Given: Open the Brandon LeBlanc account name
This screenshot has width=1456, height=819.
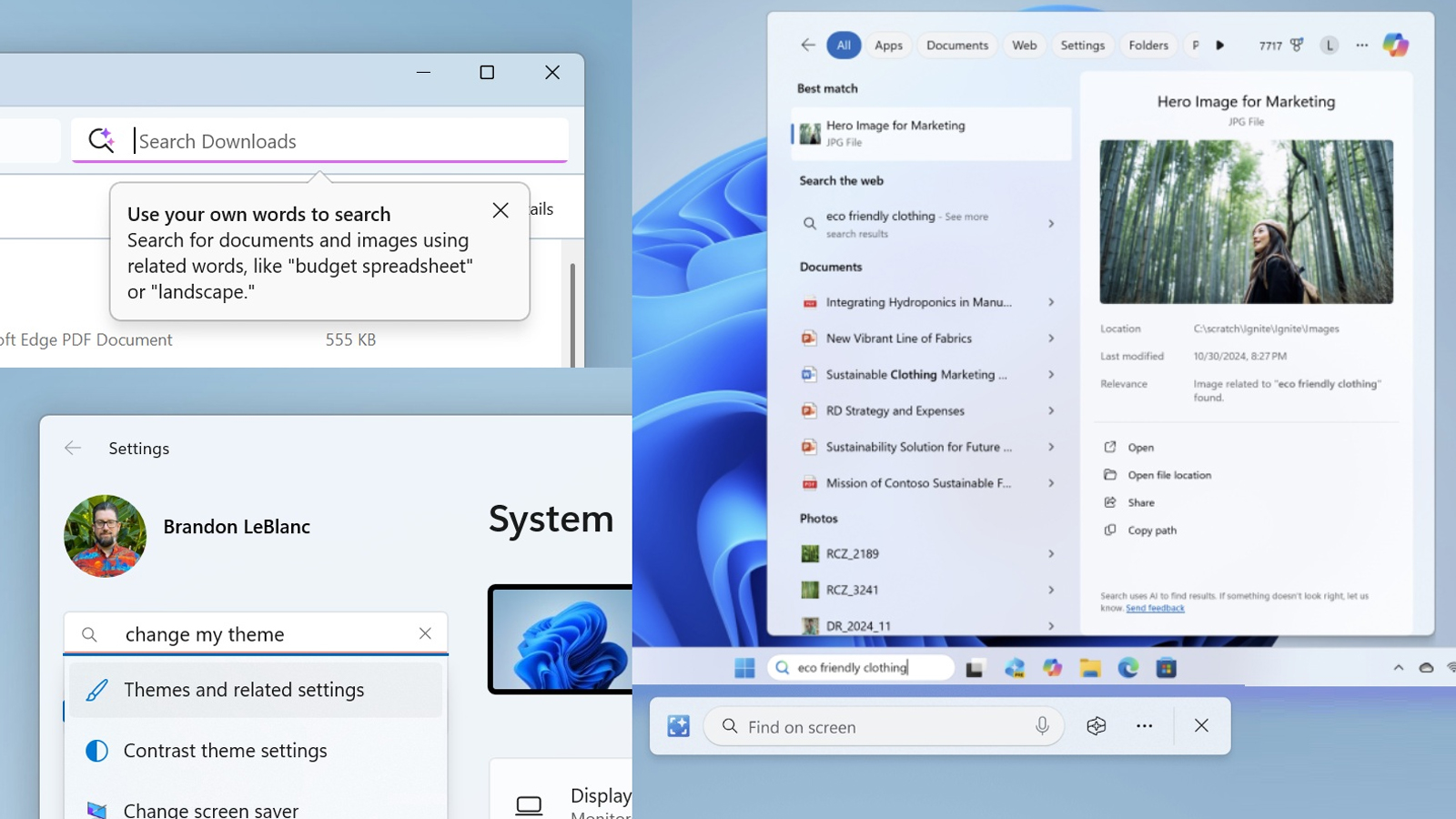Looking at the screenshot, I should pyautogui.click(x=237, y=527).
